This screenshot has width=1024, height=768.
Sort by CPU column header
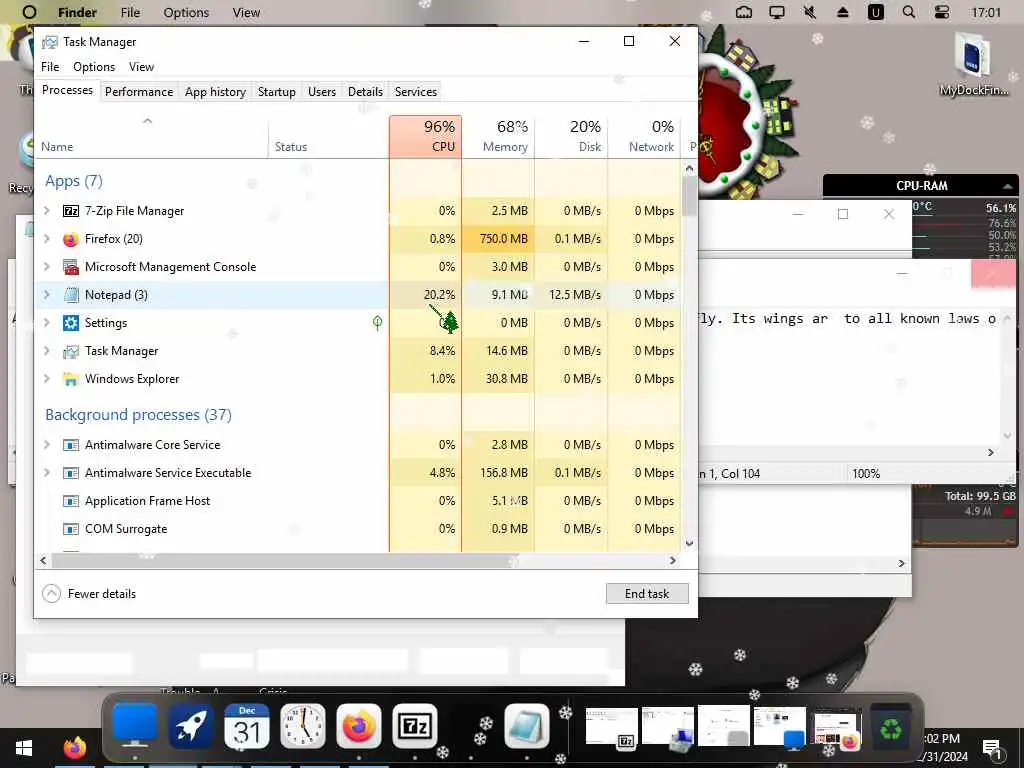tap(425, 136)
